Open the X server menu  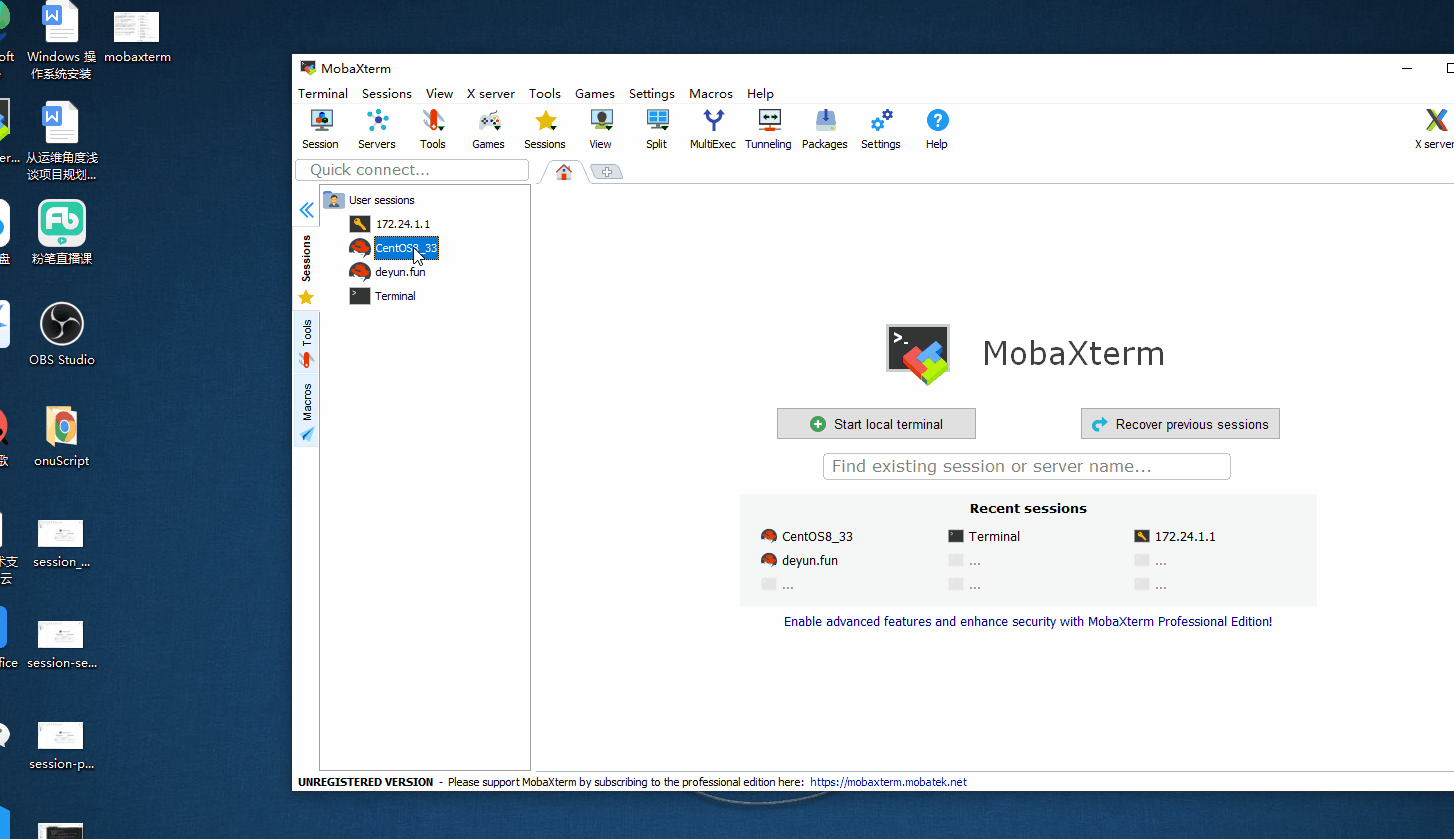[491, 93]
